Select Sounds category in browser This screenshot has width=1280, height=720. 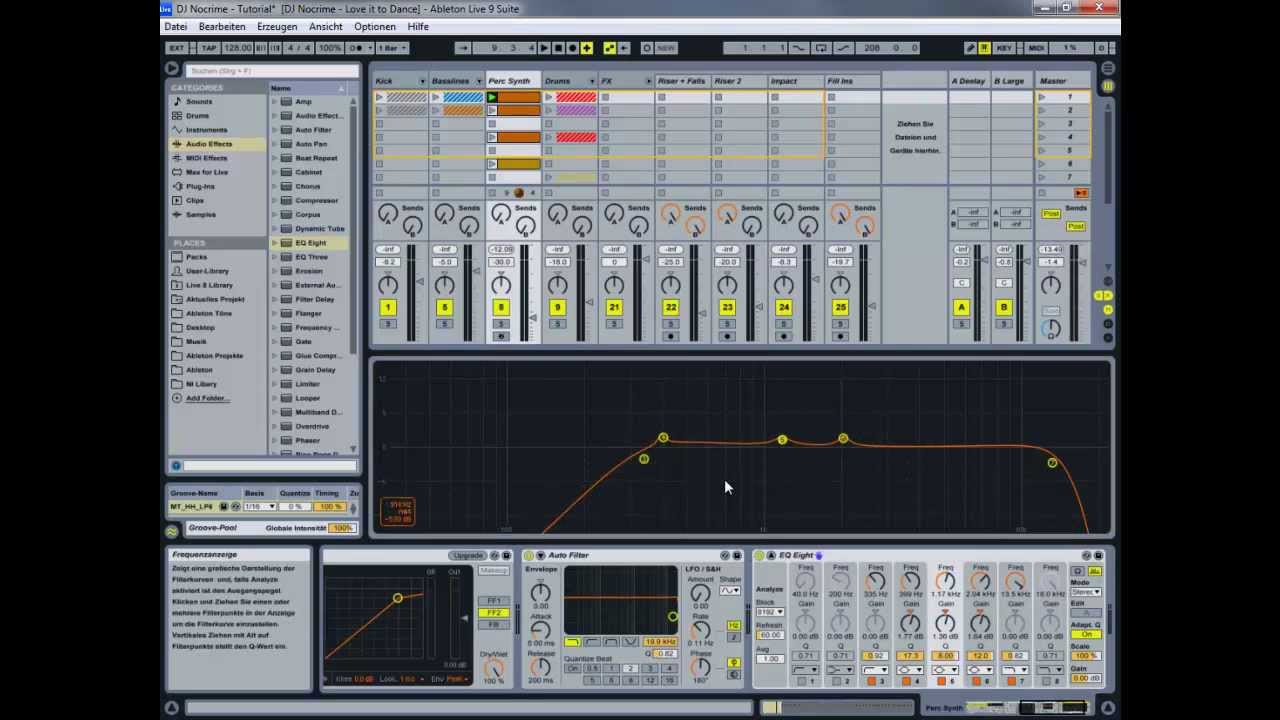tap(199, 101)
